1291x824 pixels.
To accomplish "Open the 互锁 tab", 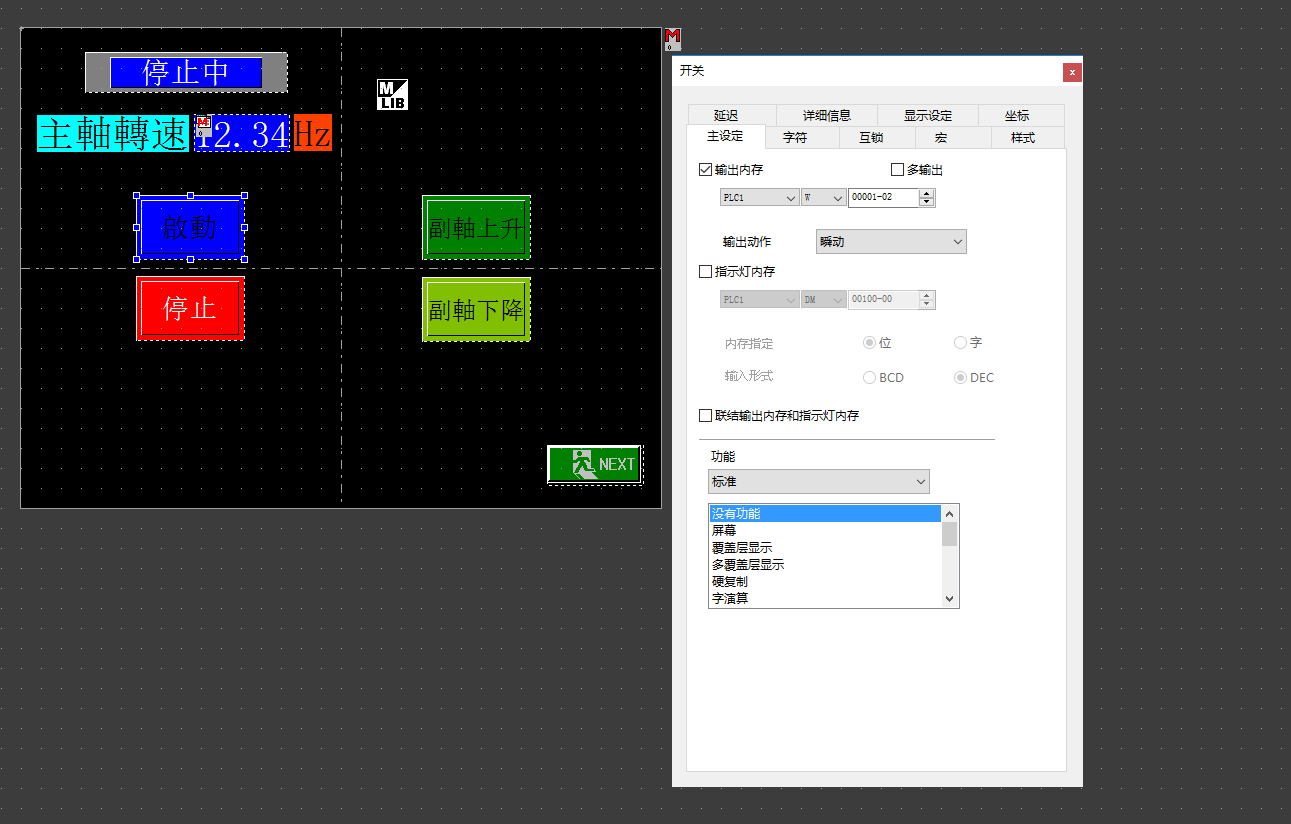I will click(x=870, y=138).
